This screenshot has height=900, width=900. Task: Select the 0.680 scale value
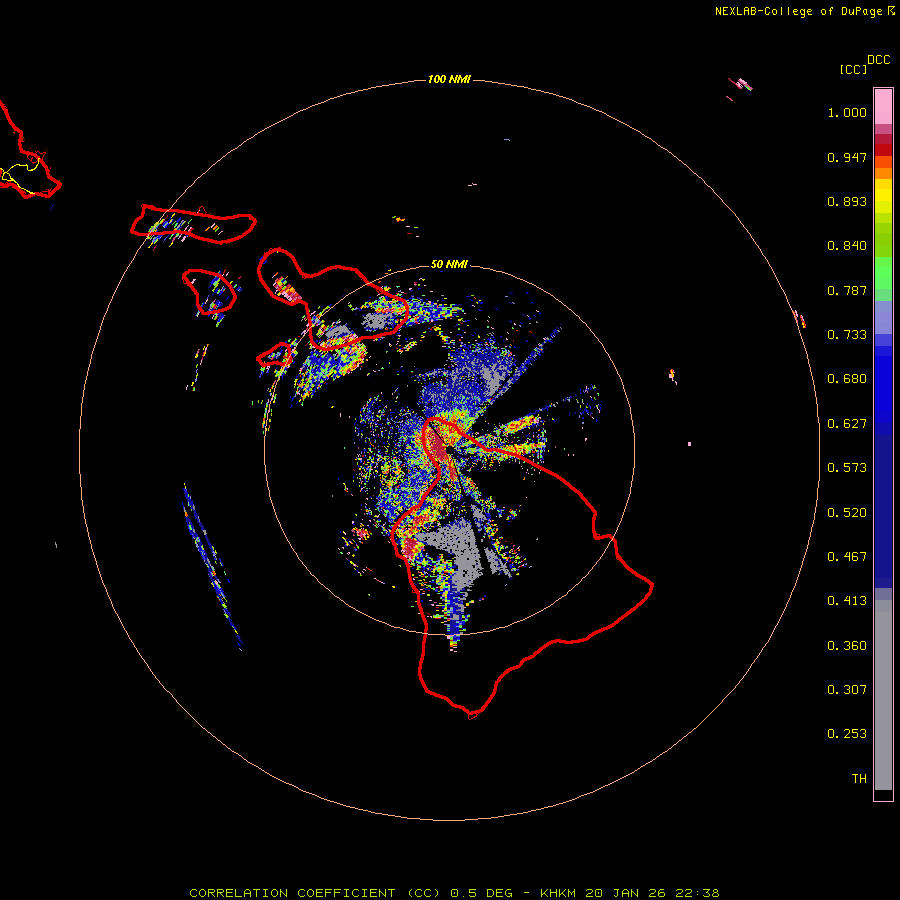pyautogui.click(x=847, y=379)
